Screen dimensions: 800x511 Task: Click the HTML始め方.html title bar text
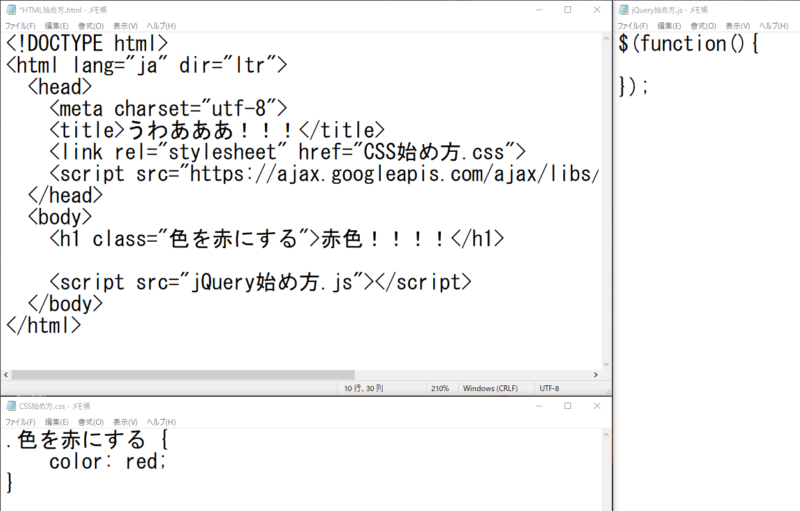point(63,10)
